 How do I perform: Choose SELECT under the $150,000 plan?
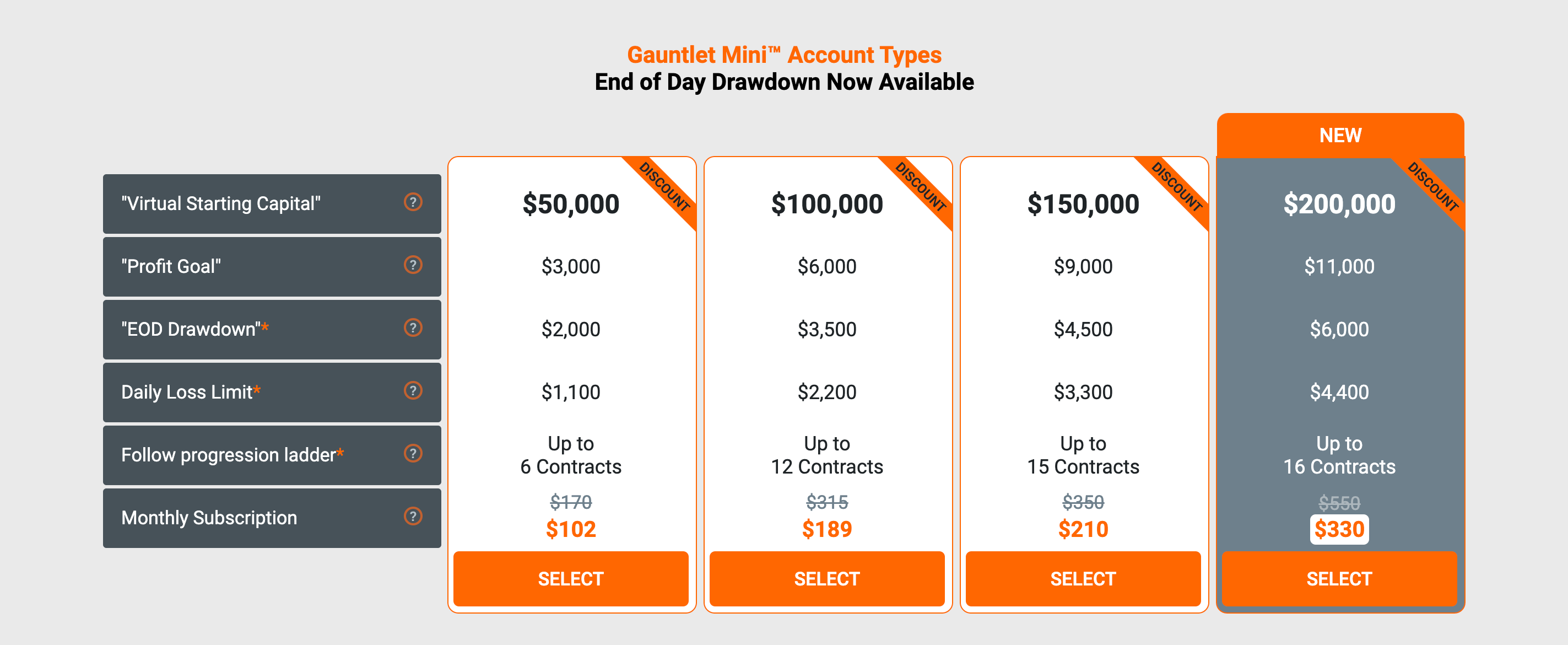[1083, 578]
